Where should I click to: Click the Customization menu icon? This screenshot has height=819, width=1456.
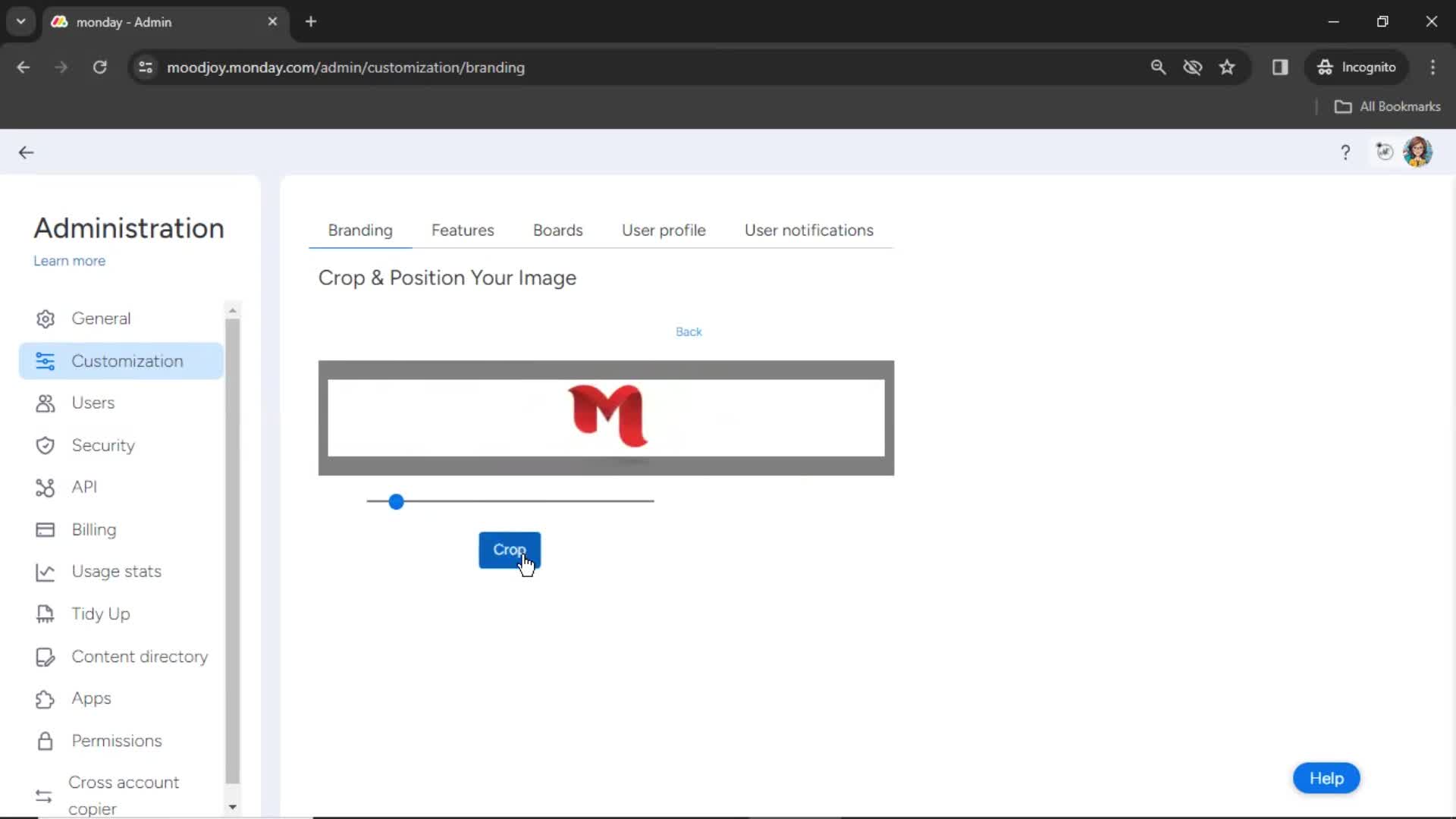pyautogui.click(x=44, y=361)
